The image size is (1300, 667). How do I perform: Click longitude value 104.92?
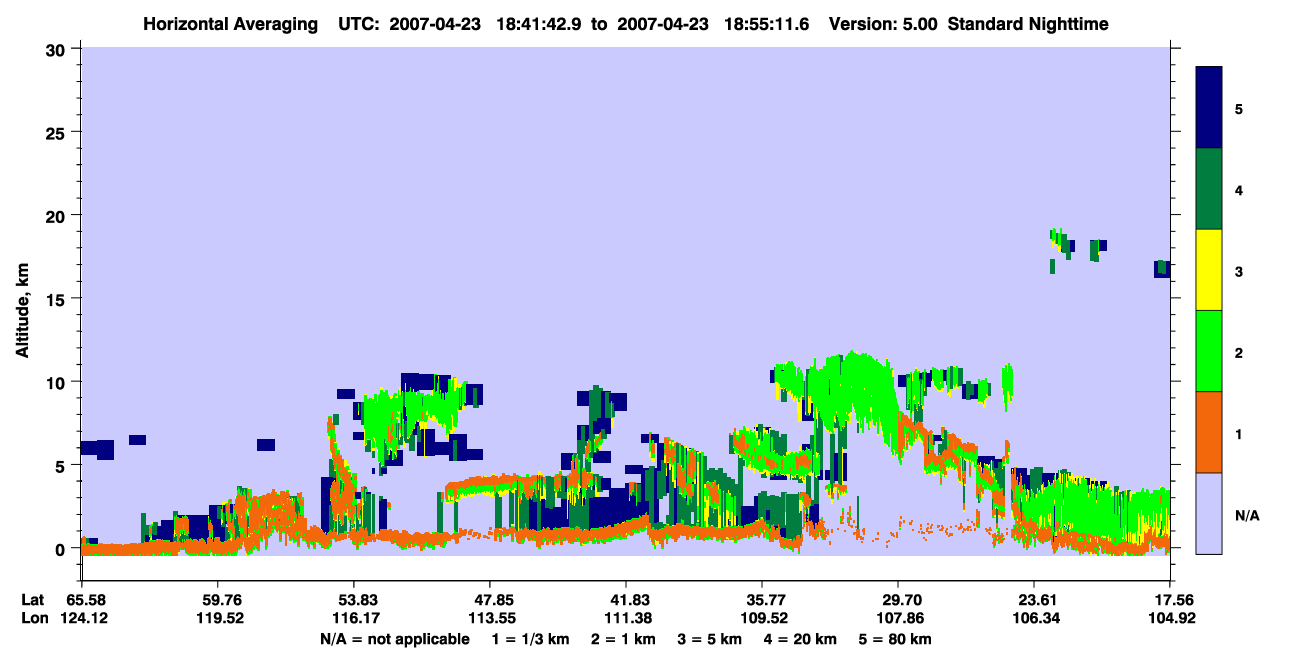point(1170,618)
